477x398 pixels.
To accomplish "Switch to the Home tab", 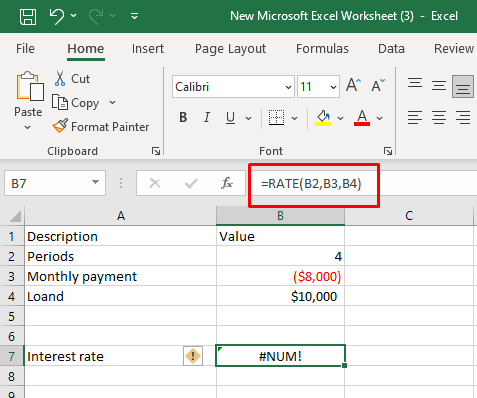I will coord(86,49).
